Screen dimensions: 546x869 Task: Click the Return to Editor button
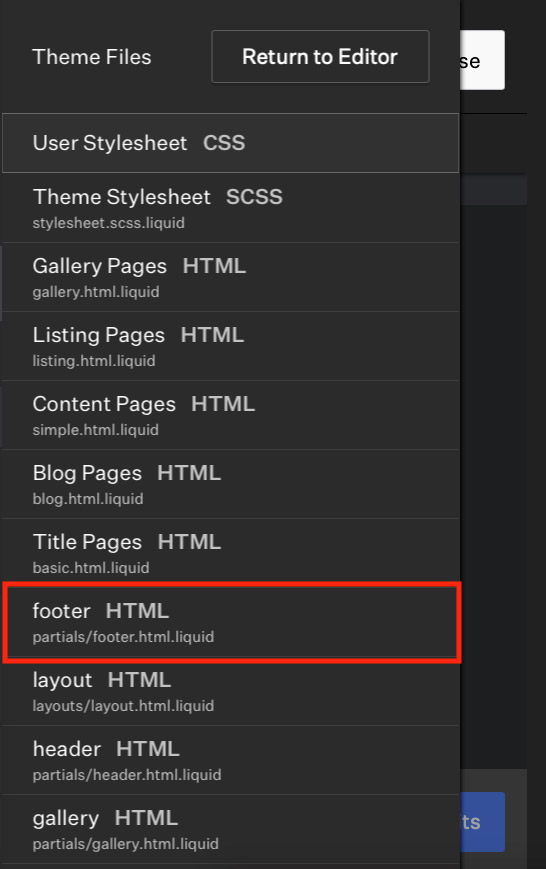320,57
